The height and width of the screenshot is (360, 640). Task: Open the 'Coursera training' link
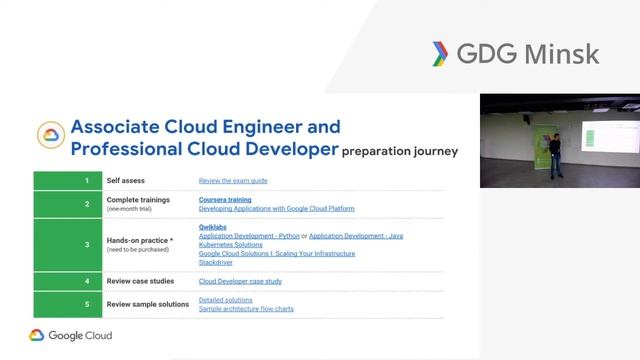[225, 200]
